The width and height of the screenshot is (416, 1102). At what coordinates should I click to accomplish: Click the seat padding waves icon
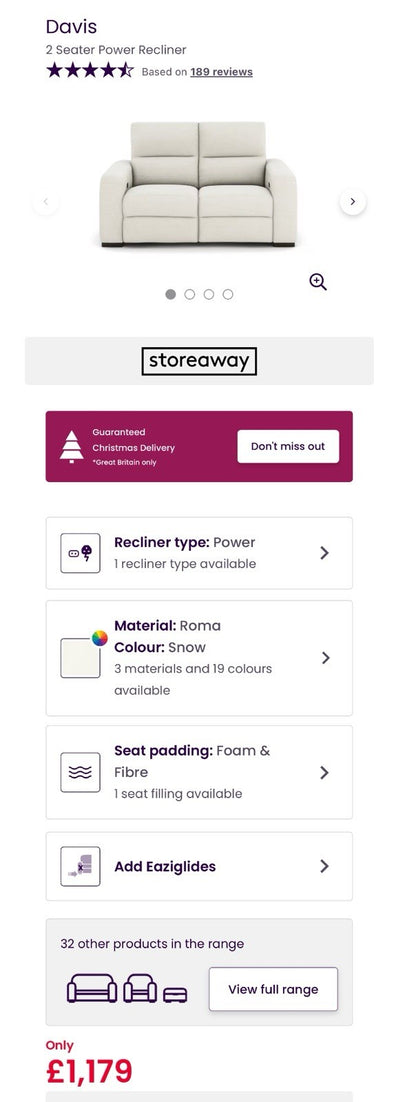pyautogui.click(x=80, y=772)
